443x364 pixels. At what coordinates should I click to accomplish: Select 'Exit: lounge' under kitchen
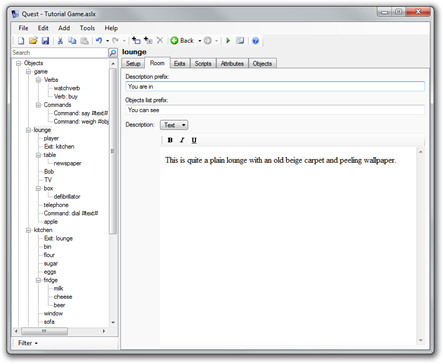click(58, 238)
